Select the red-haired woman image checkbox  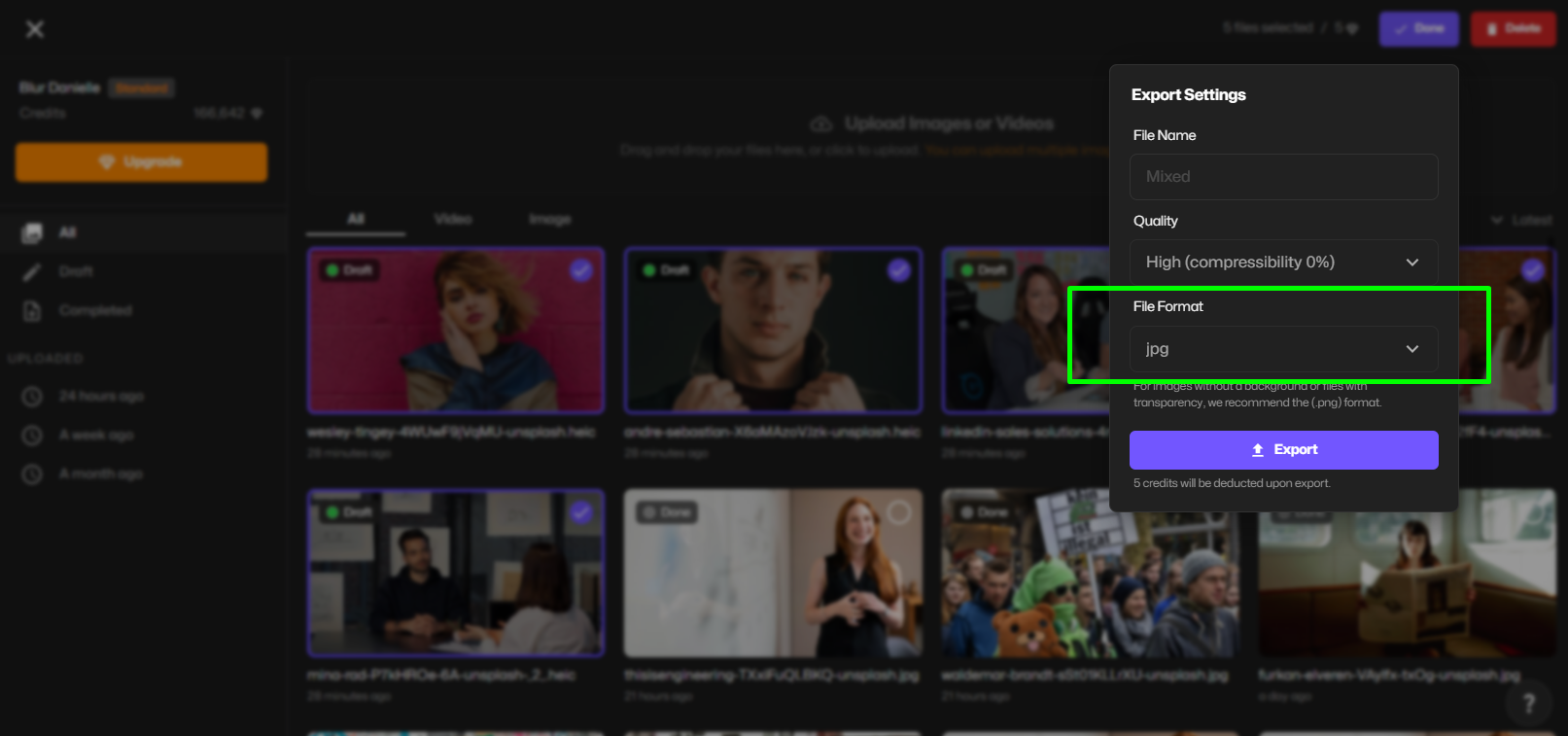(x=899, y=512)
